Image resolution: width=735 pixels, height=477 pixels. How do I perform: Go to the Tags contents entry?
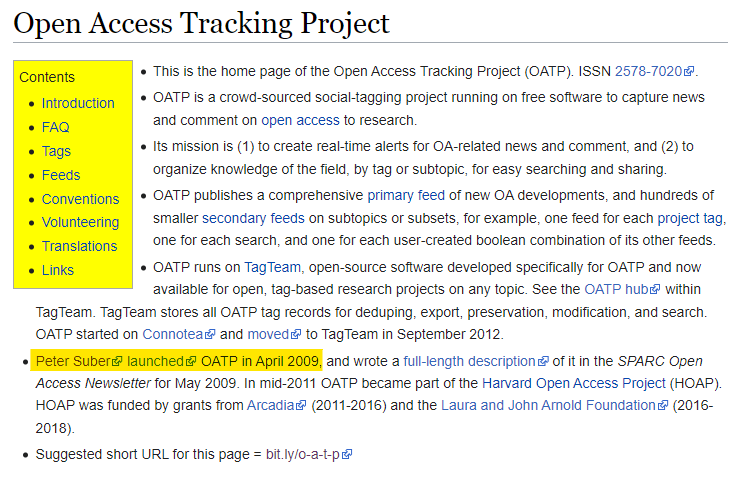56,151
